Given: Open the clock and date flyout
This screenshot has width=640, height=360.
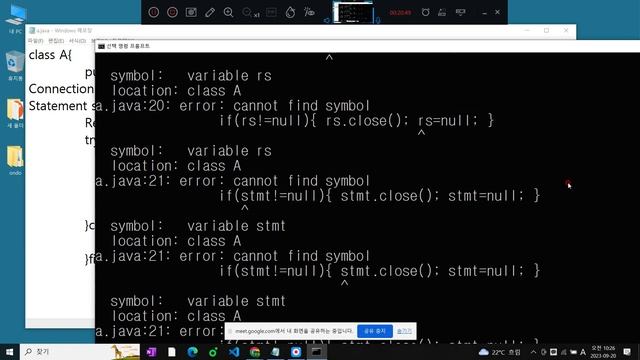Looking at the screenshot, I should pyautogui.click(x=603, y=352).
